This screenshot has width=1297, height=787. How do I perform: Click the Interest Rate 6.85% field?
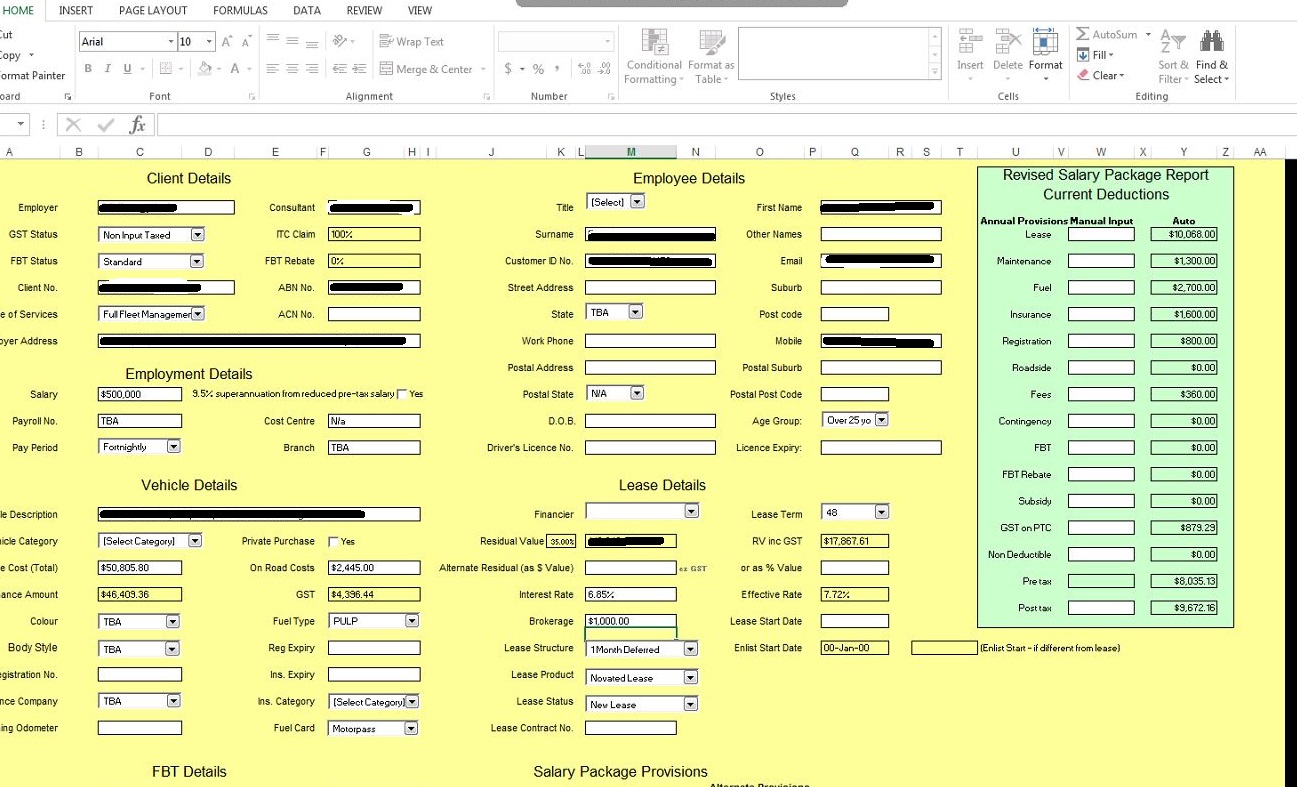(x=631, y=594)
